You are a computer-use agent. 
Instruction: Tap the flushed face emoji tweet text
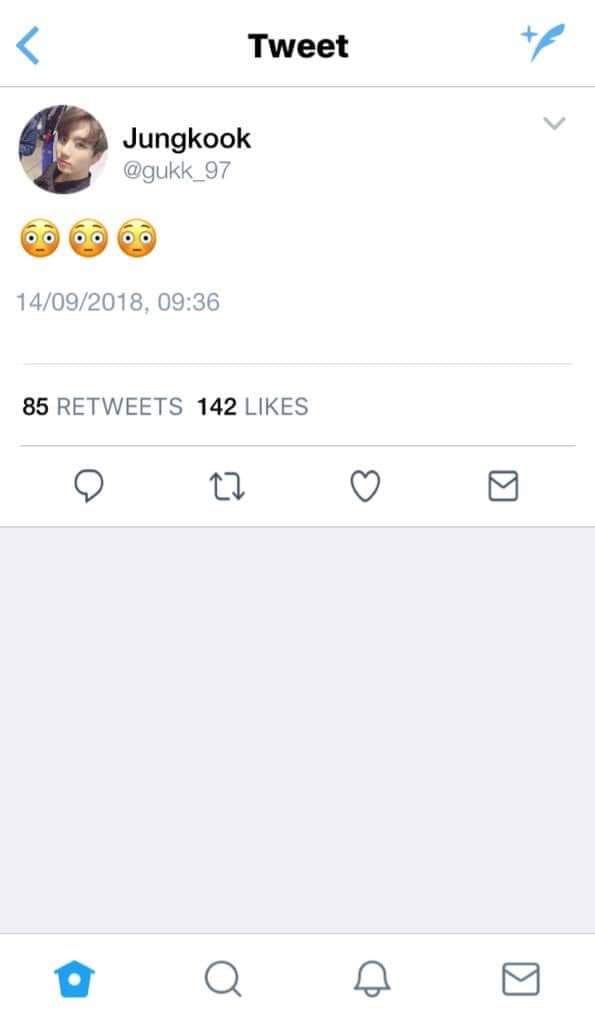[88, 238]
